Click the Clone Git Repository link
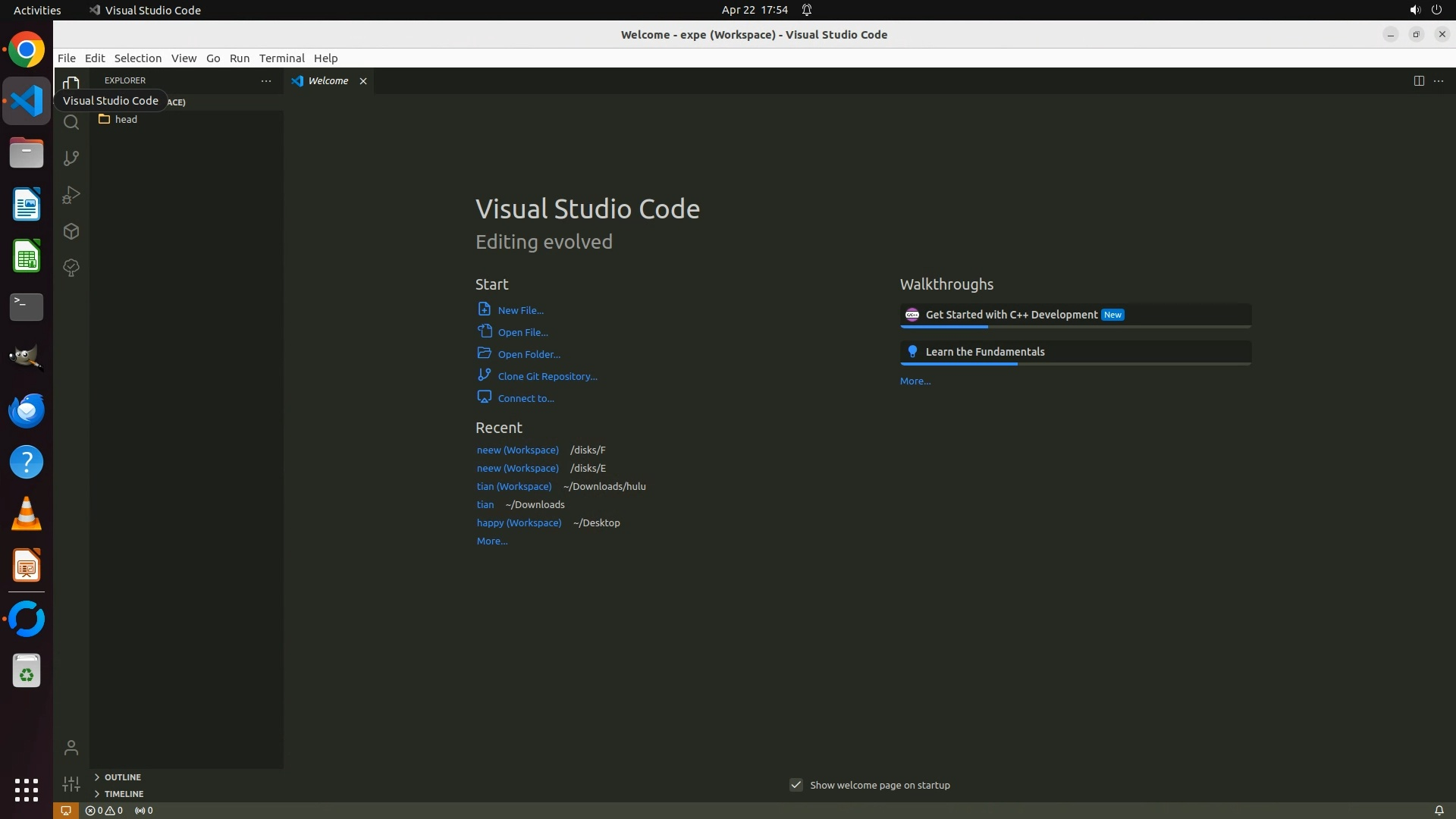Viewport: 1456px width, 819px height. (547, 376)
